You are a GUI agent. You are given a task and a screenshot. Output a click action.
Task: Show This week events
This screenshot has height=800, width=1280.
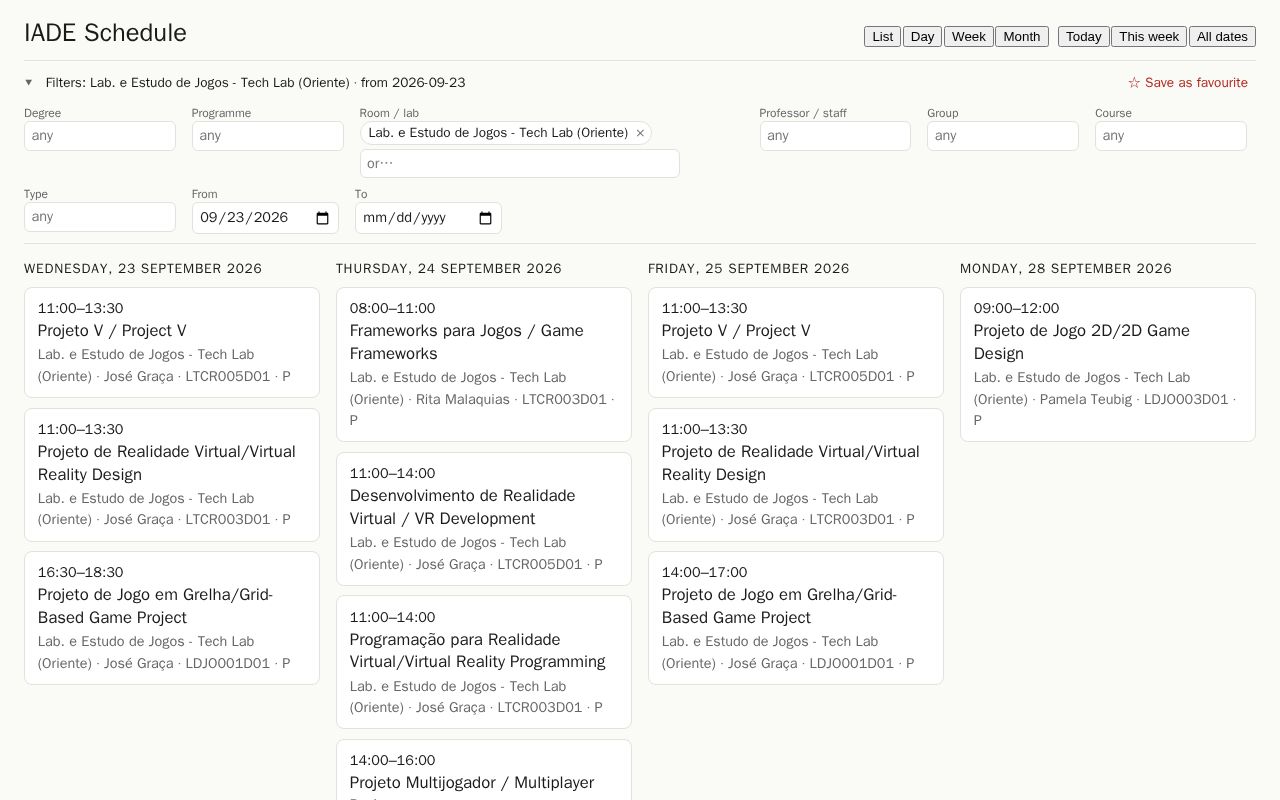click(x=1148, y=36)
